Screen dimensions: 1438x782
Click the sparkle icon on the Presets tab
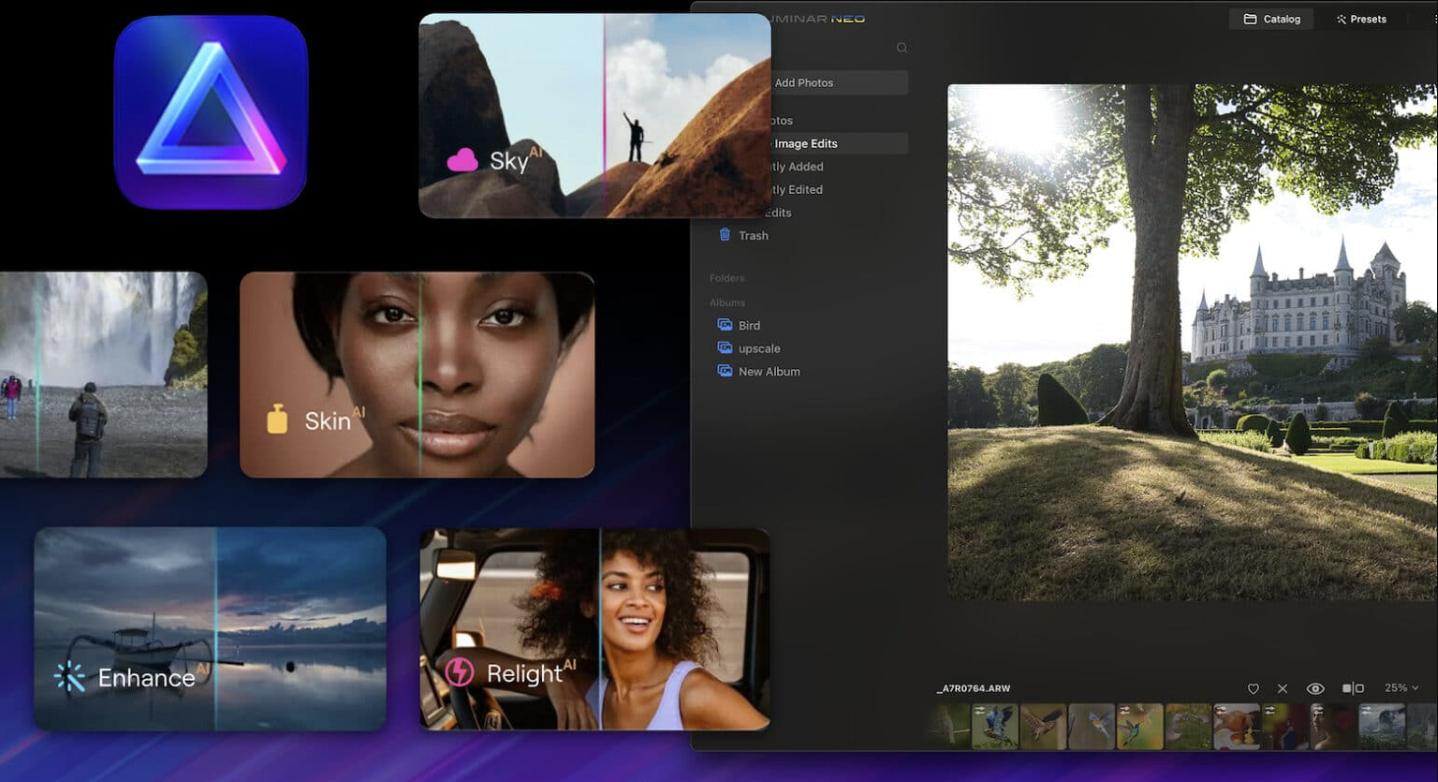[1341, 19]
